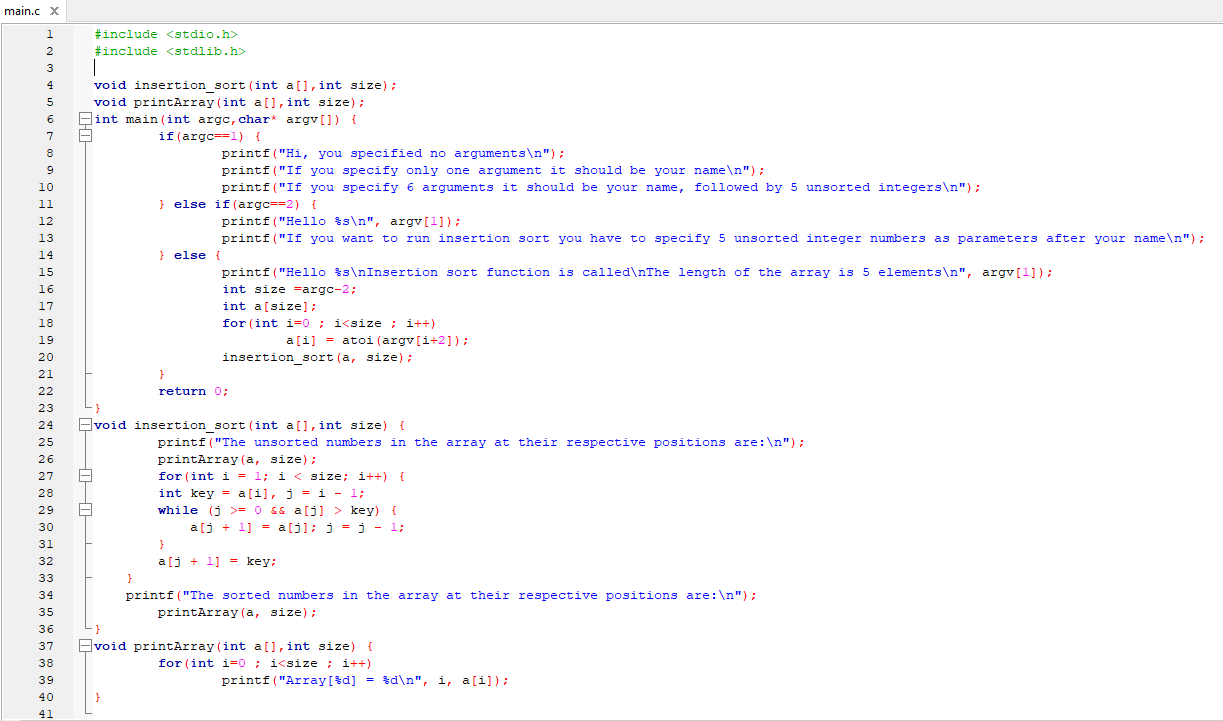Image resolution: width=1223 pixels, height=721 pixels.
Task: Click 'The sorted numbers' printf on line 34
Action: 442,595
